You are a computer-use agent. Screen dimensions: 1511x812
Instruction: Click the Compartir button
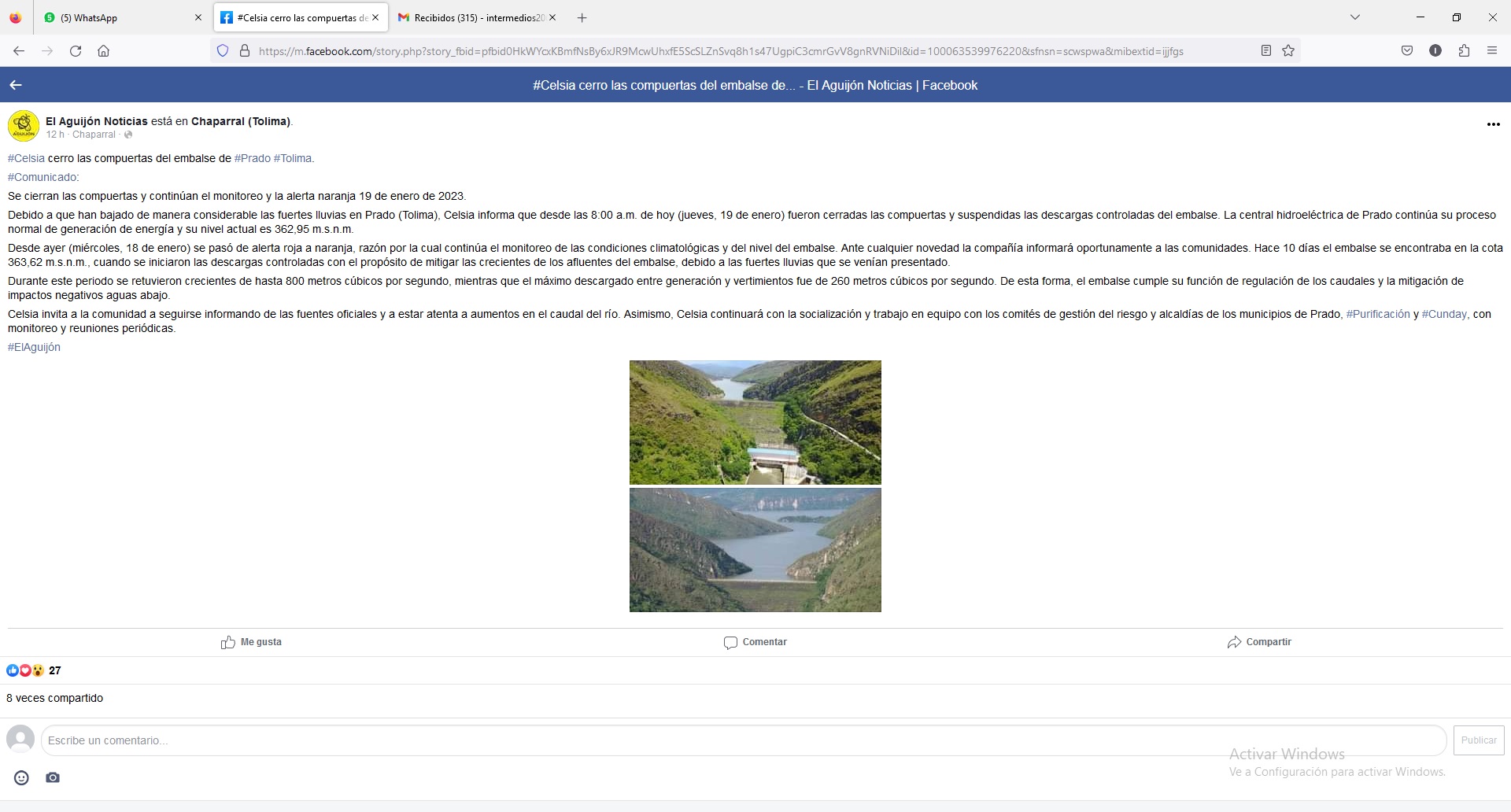pos(1259,642)
